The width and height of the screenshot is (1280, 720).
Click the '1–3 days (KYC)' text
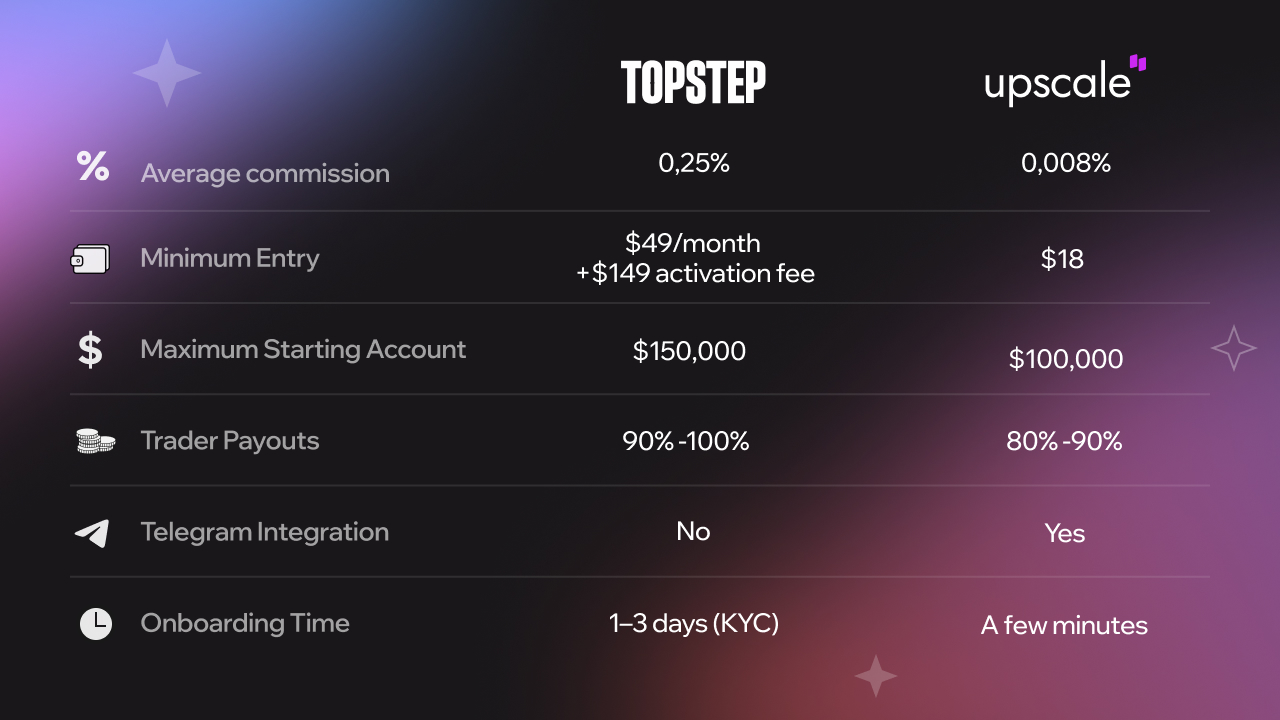click(693, 624)
